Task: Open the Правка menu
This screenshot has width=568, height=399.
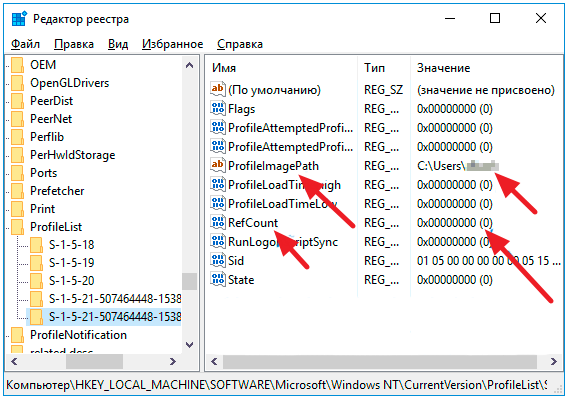Action: [x=74, y=44]
